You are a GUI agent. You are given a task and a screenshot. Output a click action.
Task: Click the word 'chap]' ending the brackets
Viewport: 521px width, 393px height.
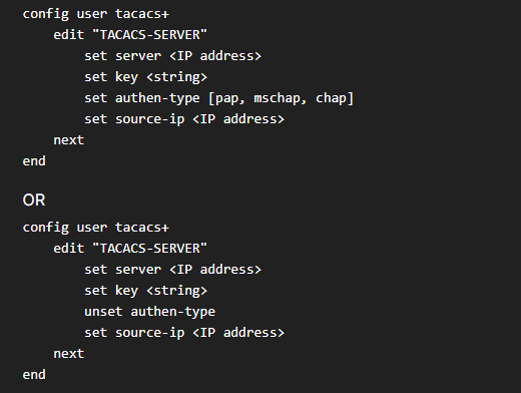click(334, 98)
